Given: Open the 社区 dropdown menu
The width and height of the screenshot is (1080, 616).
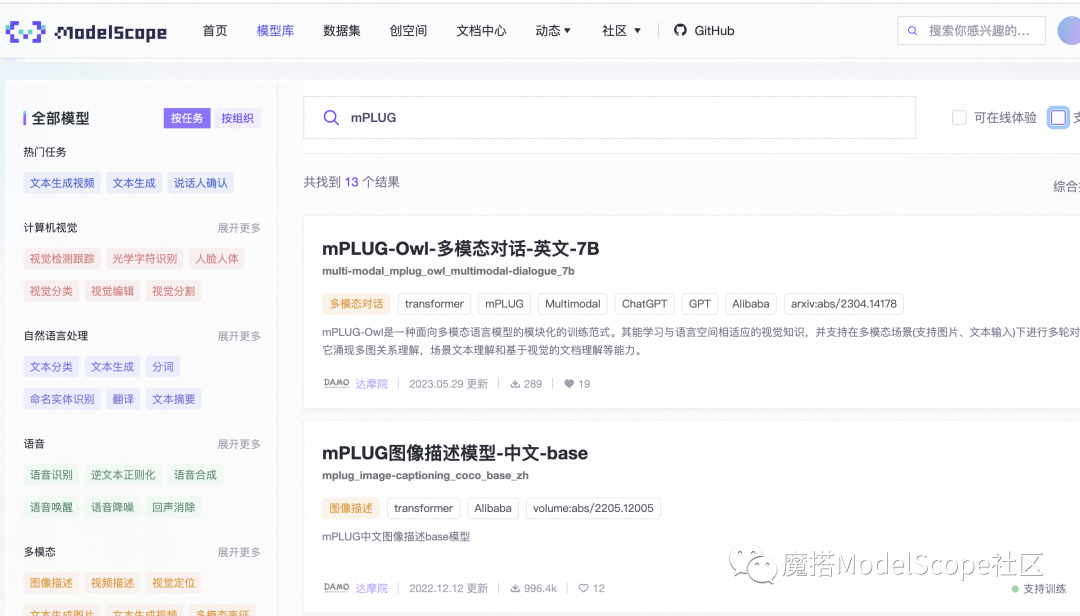Looking at the screenshot, I should (x=621, y=30).
